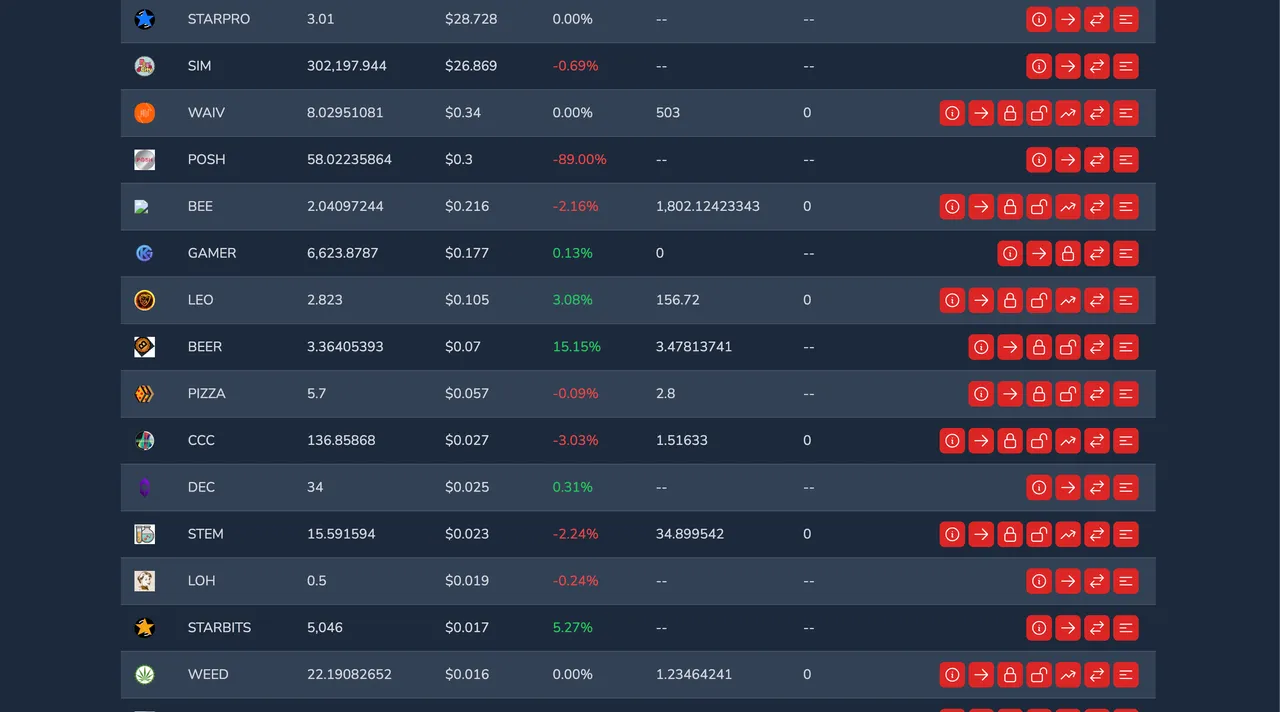Select the STEM staked value 34.899542
Image resolution: width=1280 pixels, height=712 pixels.
click(x=690, y=535)
